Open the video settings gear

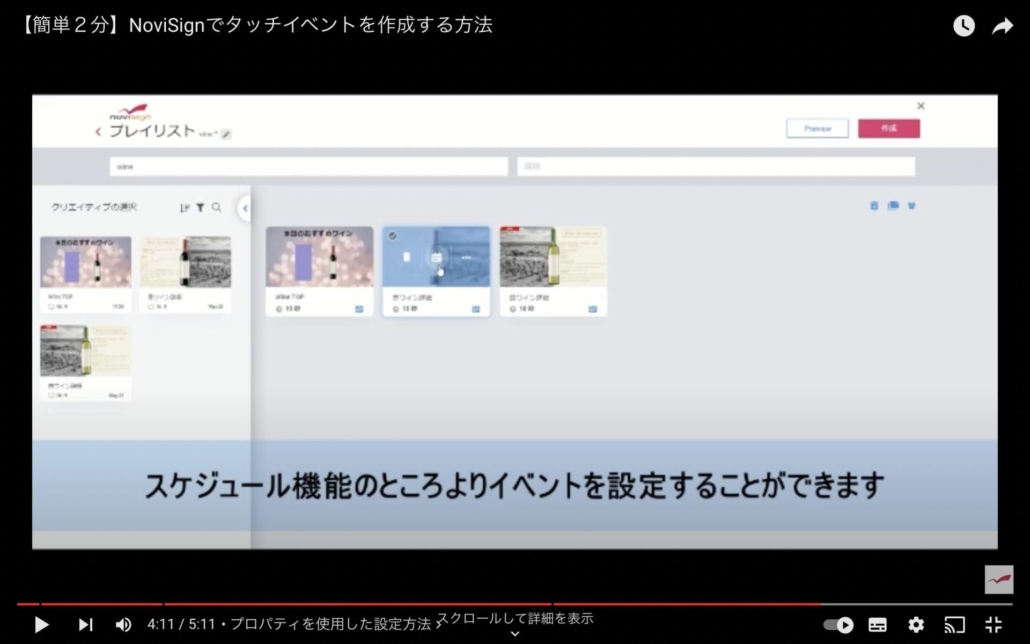point(916,624)
